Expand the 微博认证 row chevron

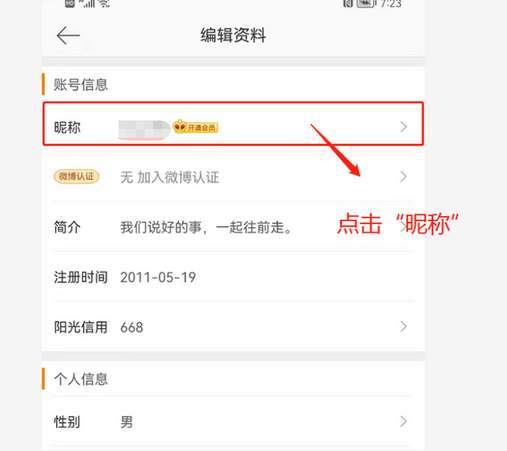click(x=403, y=177)
